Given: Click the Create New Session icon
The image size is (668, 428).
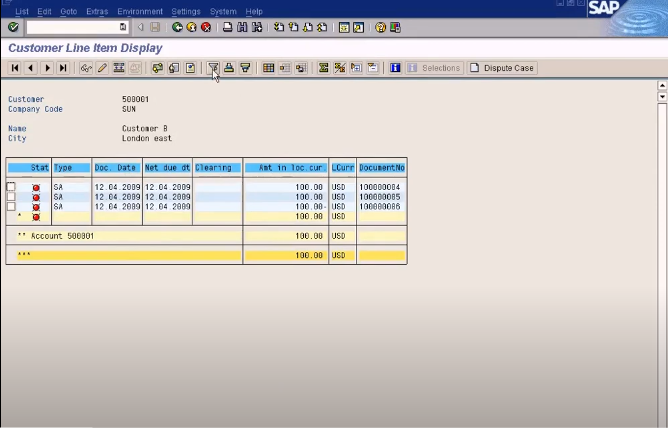Looking at the screenshot, I should [x=344, y=28].
